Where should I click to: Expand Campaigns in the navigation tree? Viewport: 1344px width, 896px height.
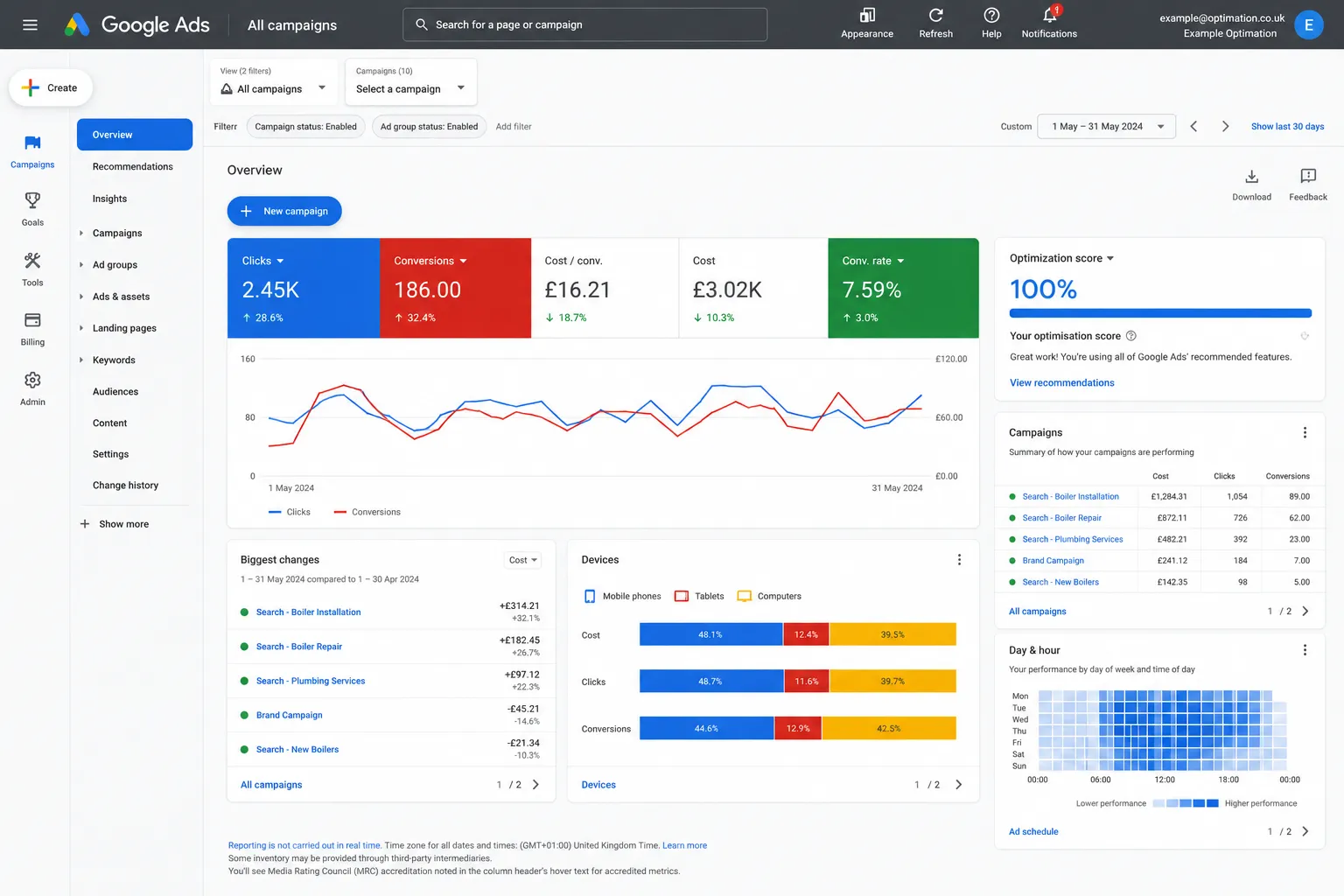click(81, 233)
